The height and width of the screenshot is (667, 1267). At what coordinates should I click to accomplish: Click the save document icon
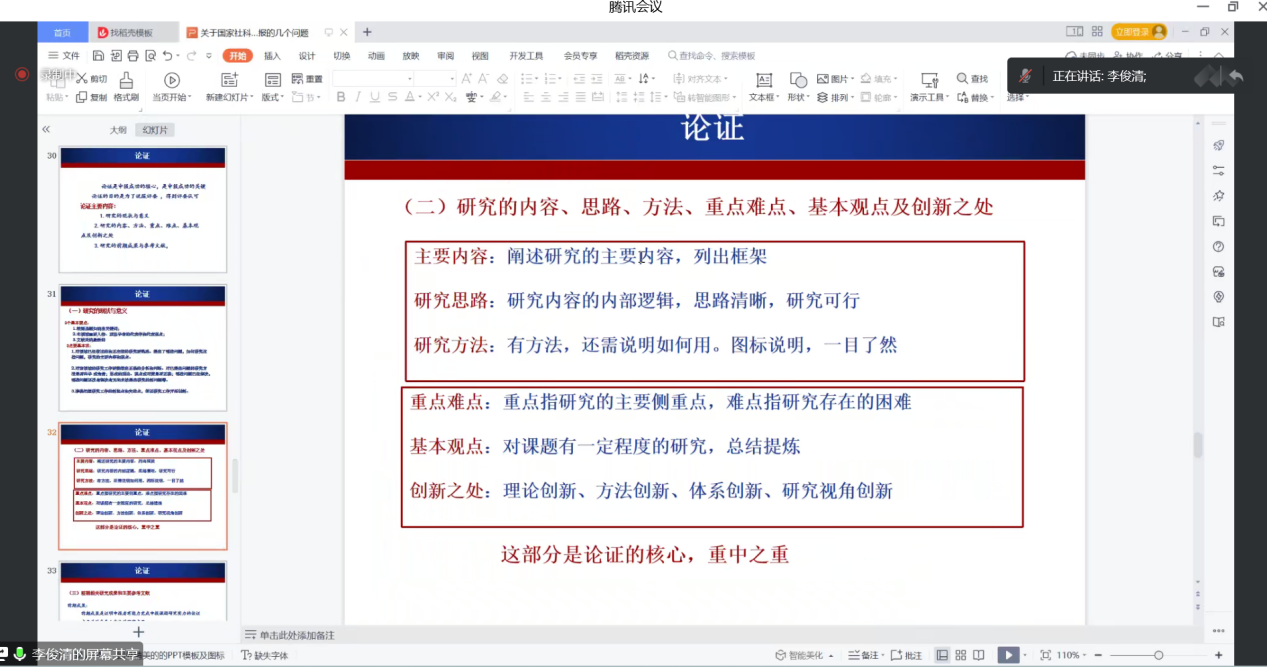(99, 56)
